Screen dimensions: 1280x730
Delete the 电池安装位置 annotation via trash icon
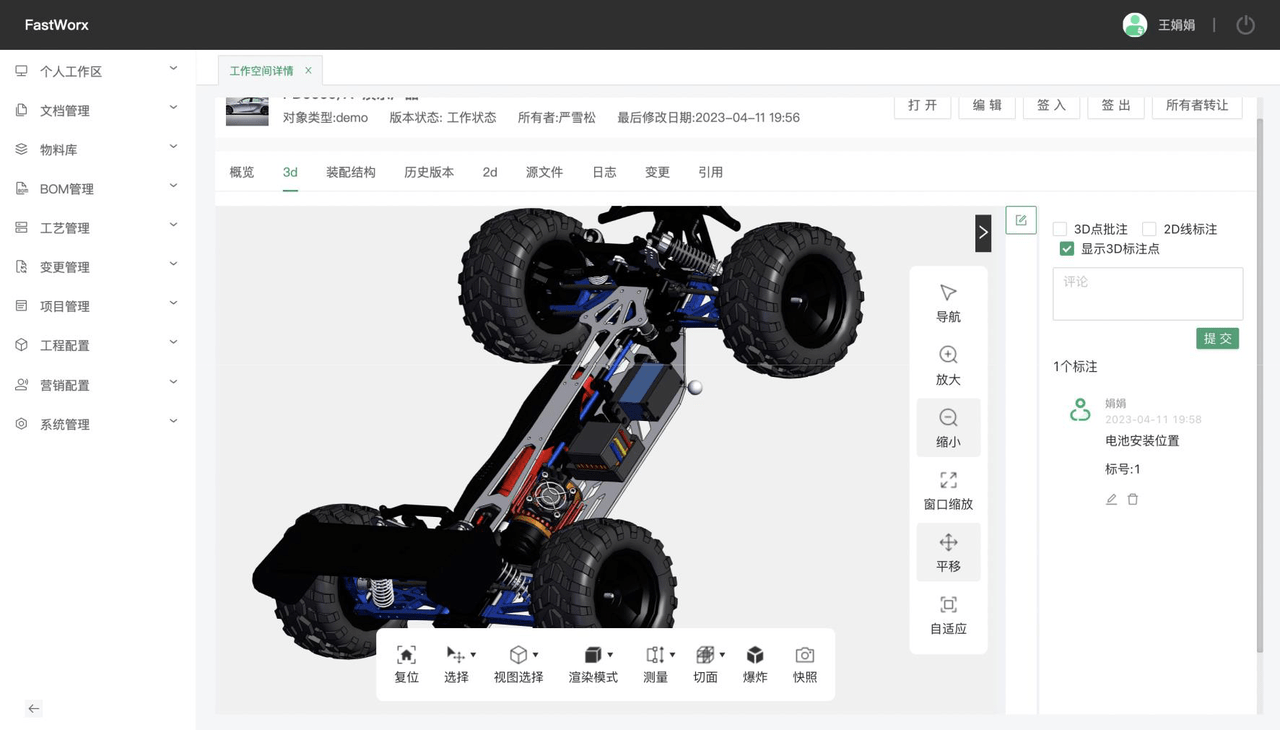(x=1130, y=499)
